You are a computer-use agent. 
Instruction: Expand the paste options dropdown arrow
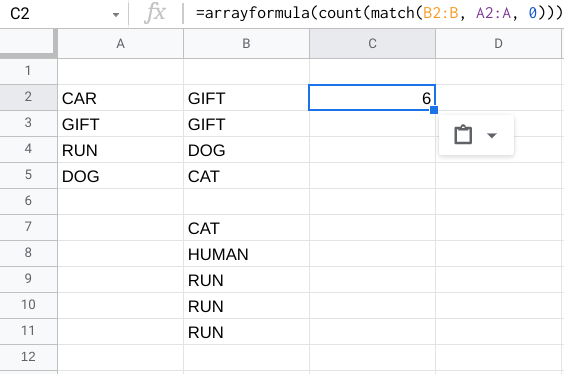492,136
